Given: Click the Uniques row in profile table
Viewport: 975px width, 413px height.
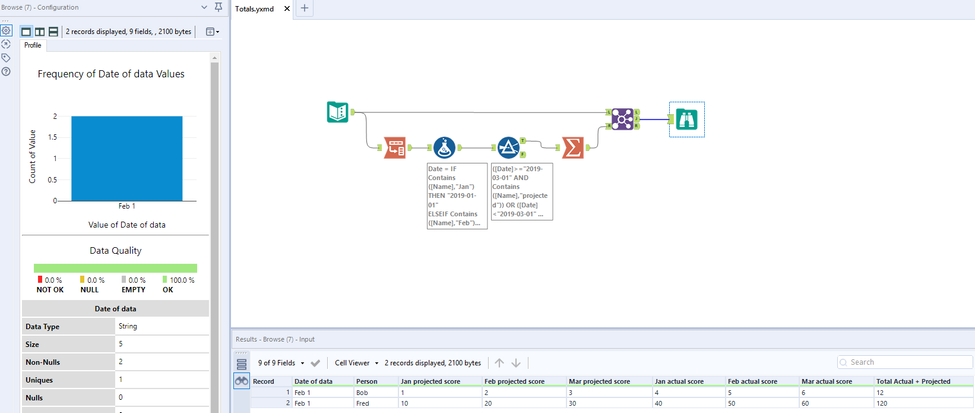Looking at the screenshot, I should pos(116,379).
